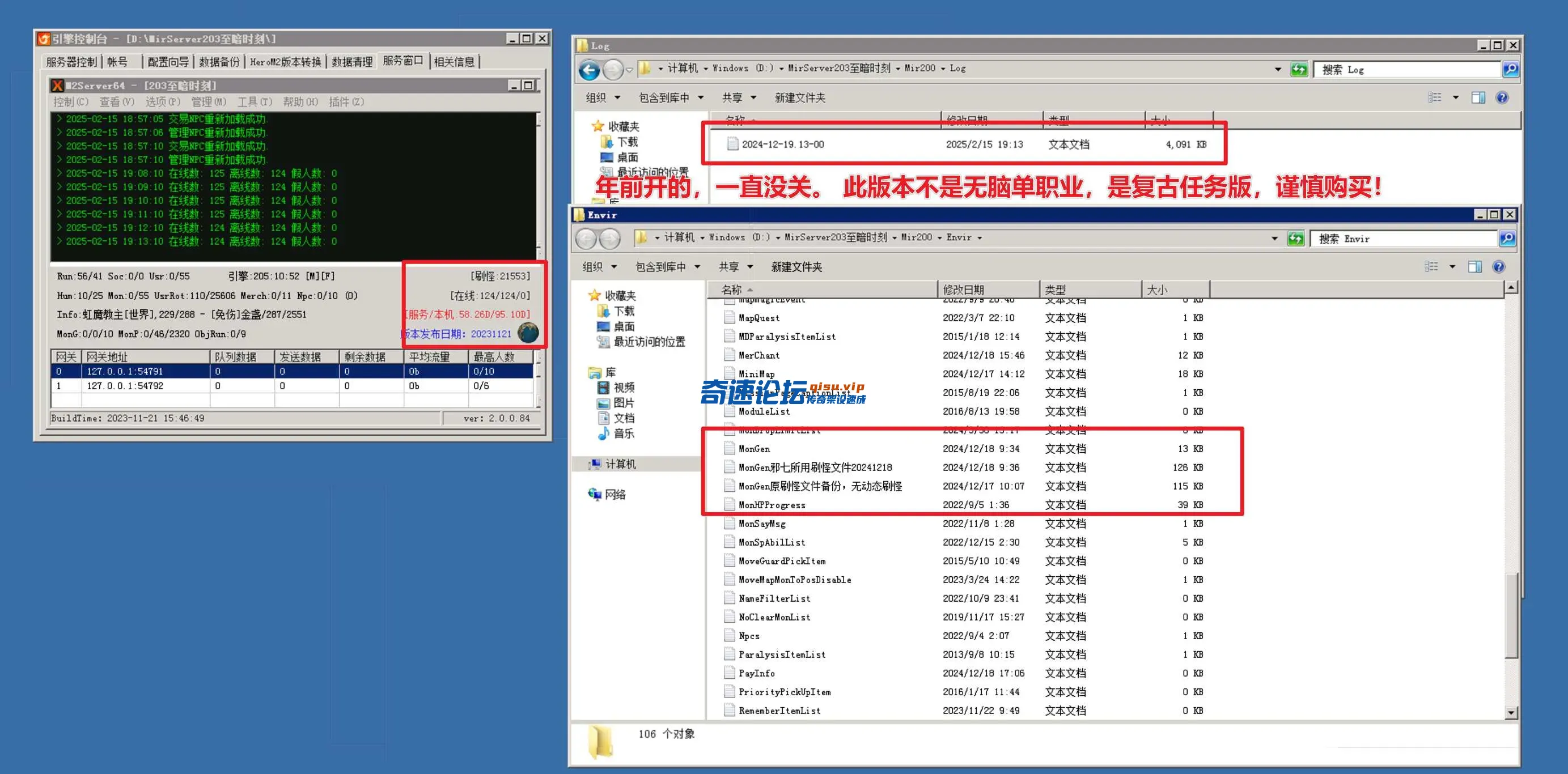Switch to 相关信息 tab

coord(454,62)
